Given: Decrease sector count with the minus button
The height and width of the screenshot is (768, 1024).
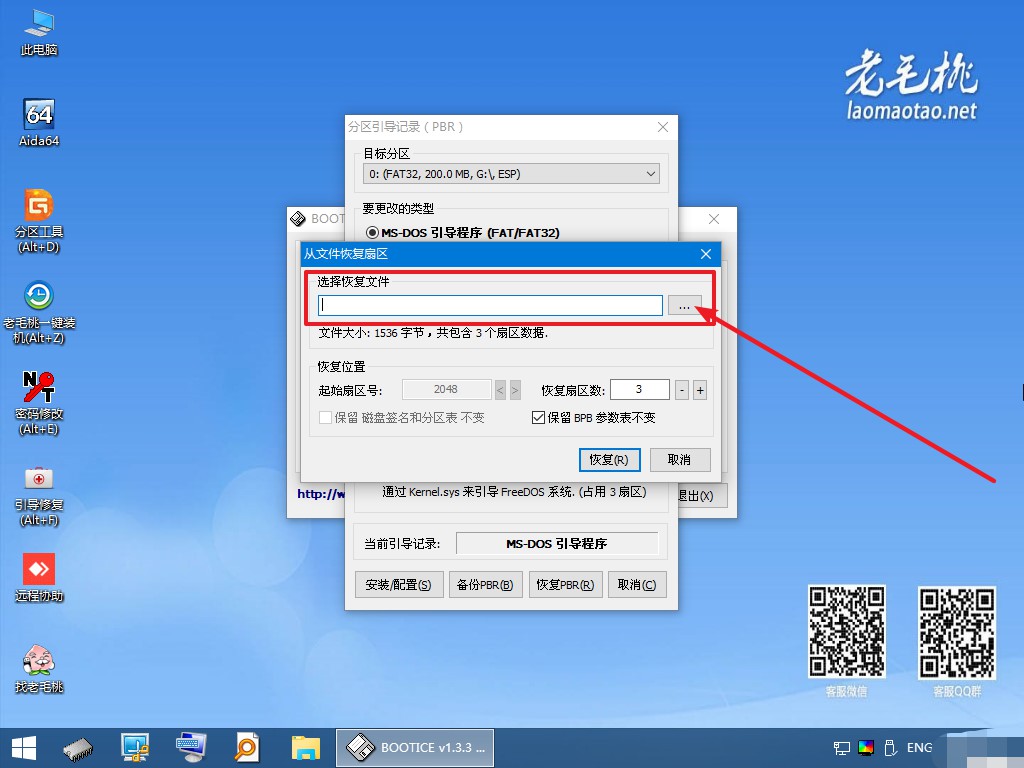Looking at the screenshot, I should pyautogui.click(x=682, y=391).
